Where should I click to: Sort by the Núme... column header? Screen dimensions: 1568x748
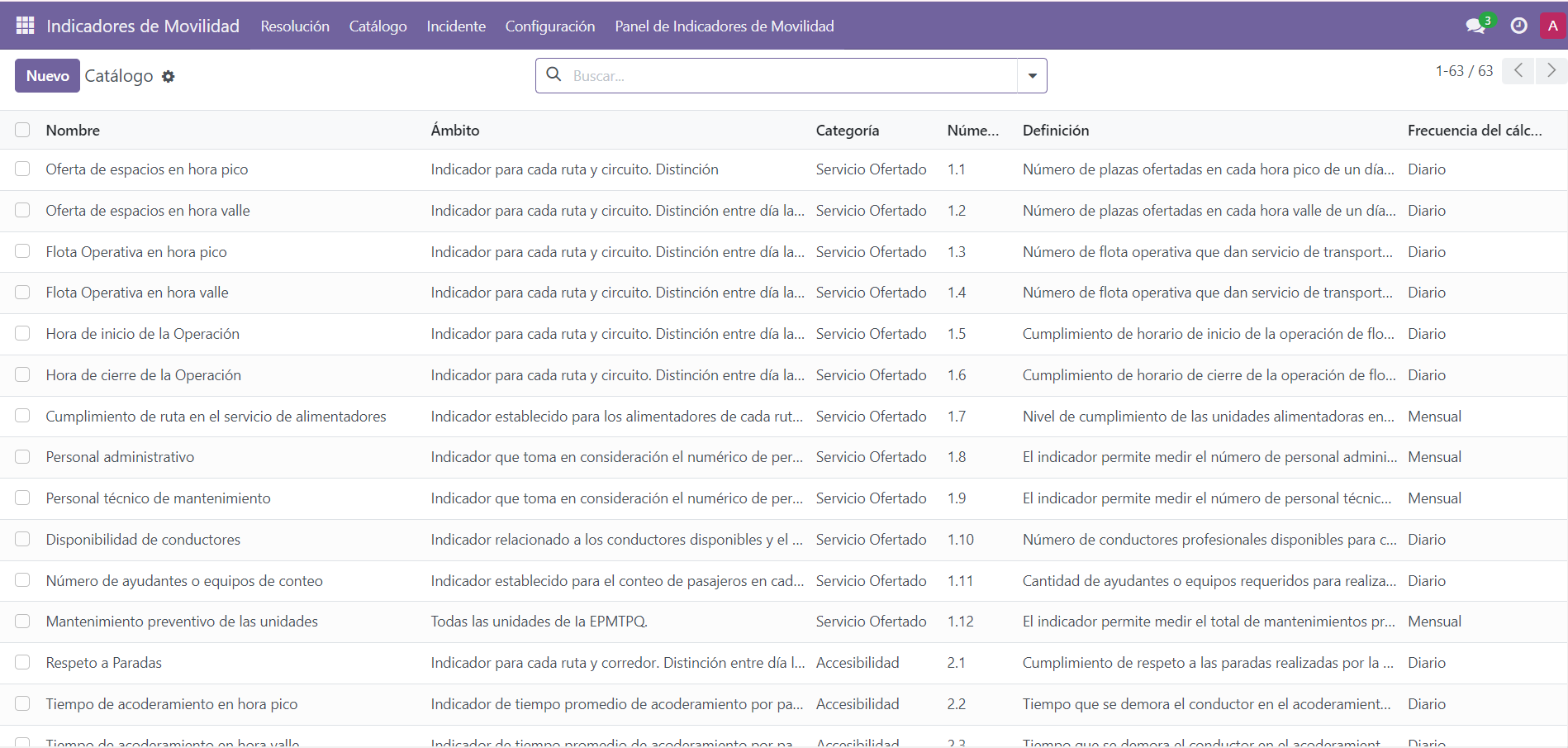(x=973, y=131)
